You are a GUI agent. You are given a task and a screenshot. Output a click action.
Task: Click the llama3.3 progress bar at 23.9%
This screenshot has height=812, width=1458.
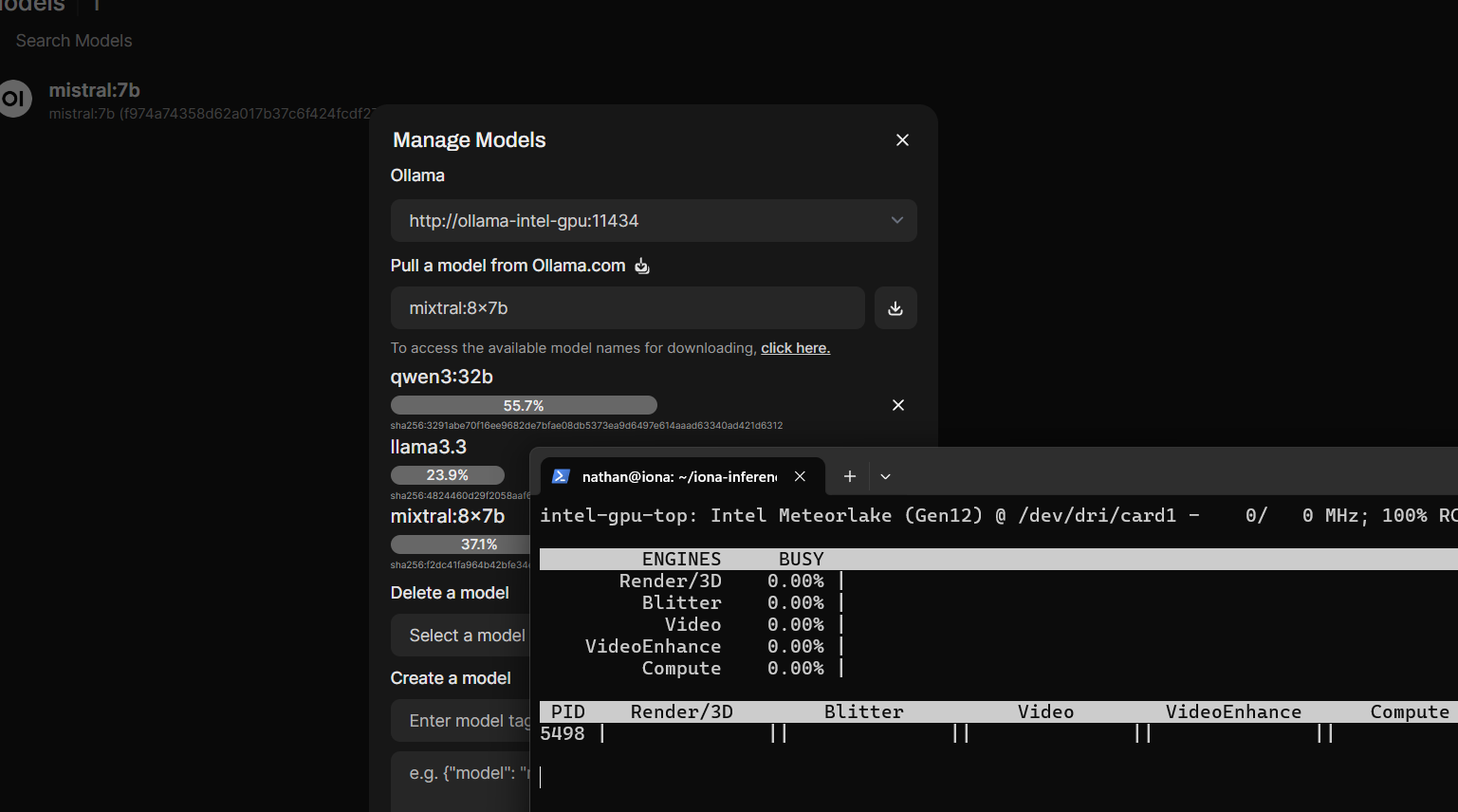click(x=448, y=475)
